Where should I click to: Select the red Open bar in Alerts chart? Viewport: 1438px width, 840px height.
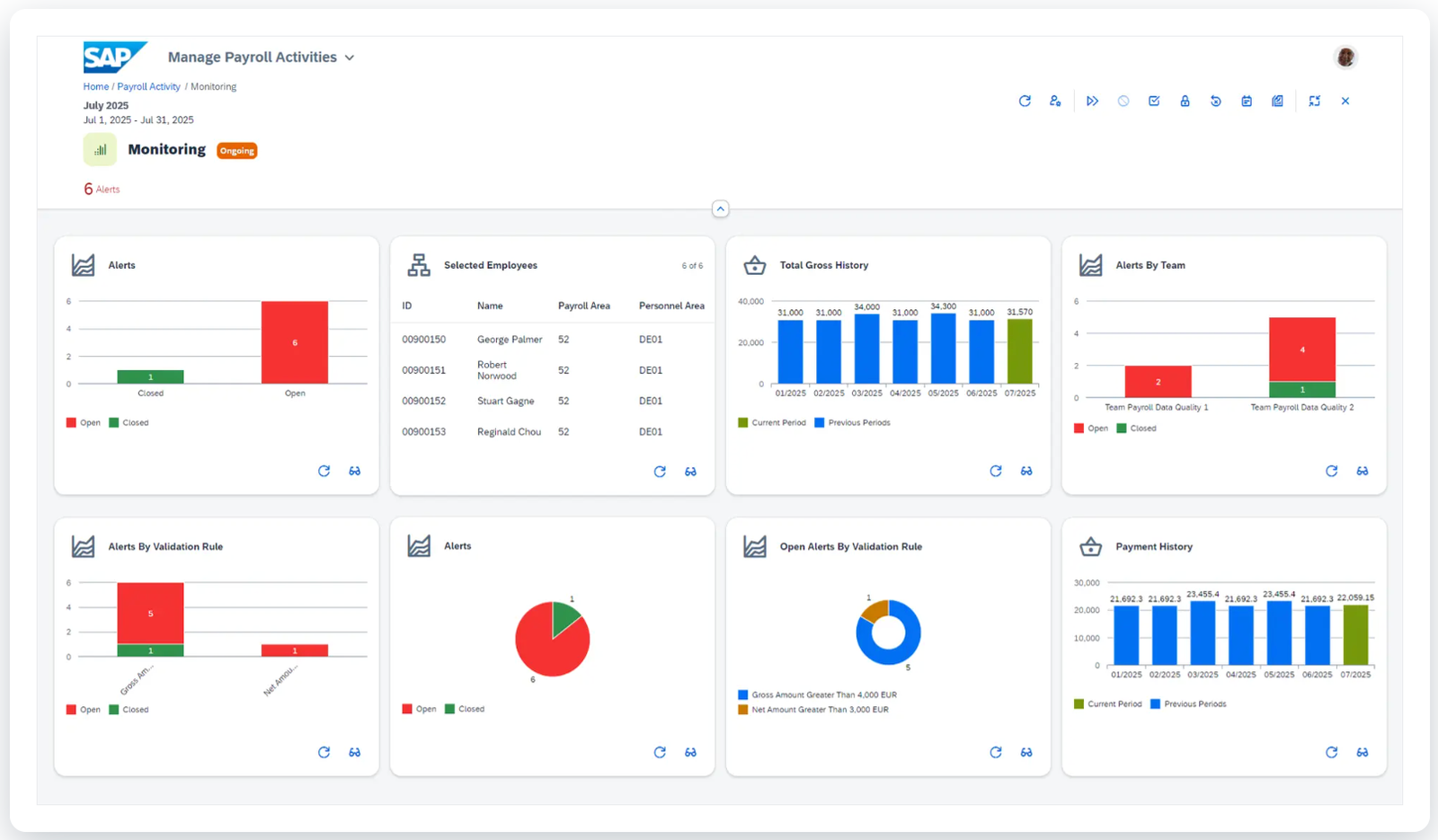point(295,342)
